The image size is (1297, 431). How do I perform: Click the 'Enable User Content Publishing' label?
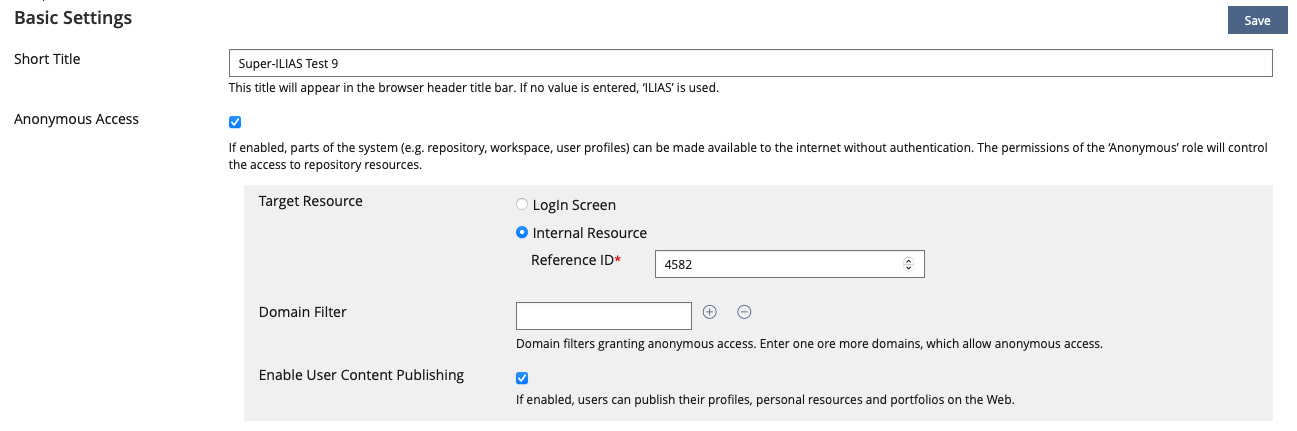[x=361, y=375]
